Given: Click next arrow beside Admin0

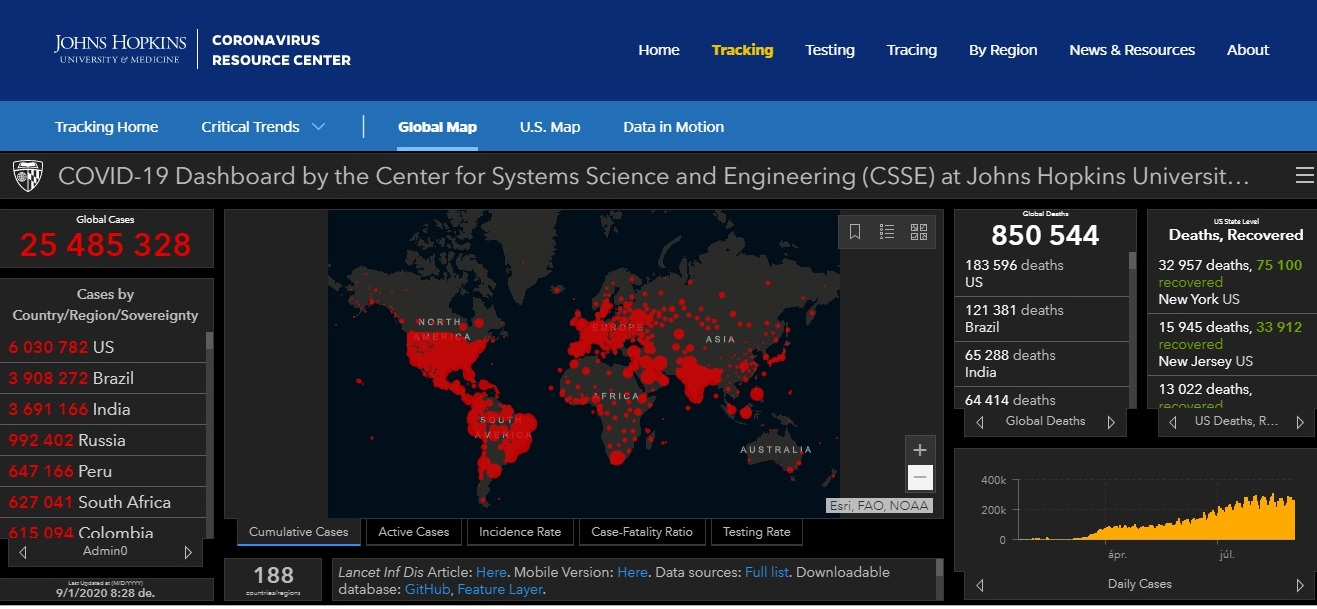Looking at the screenshot, I should point(188,552).
